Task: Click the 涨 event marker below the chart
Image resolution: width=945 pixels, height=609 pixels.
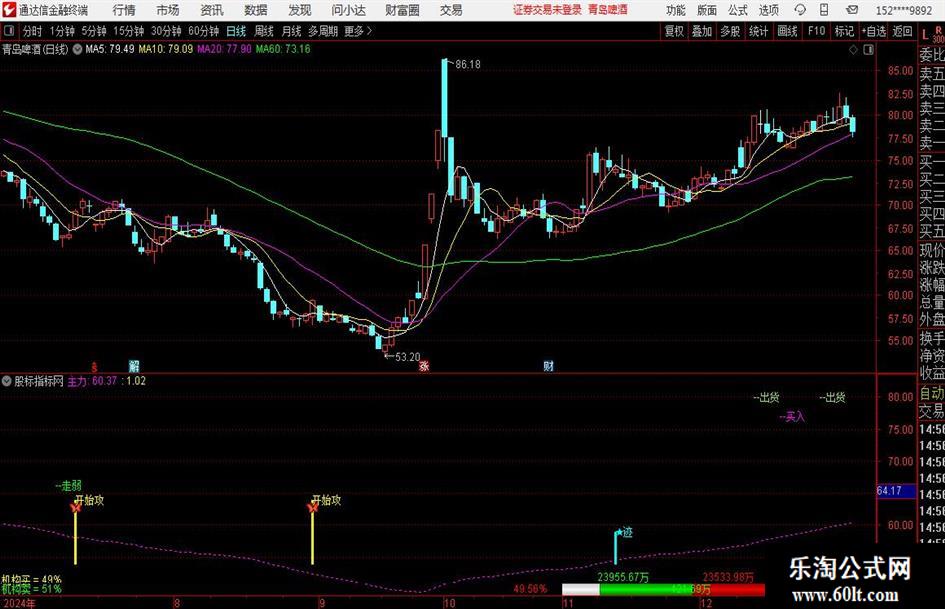Action: [x=424, y=365]
